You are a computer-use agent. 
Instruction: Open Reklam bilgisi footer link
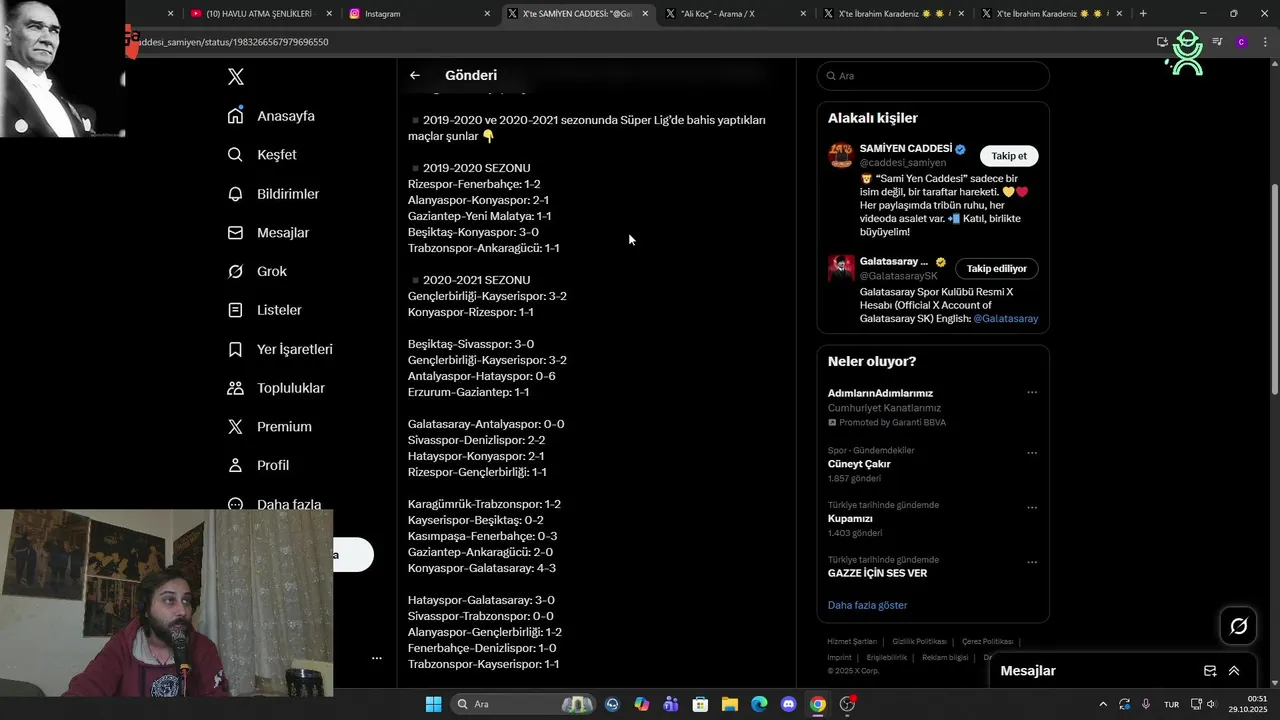(945, 658)
